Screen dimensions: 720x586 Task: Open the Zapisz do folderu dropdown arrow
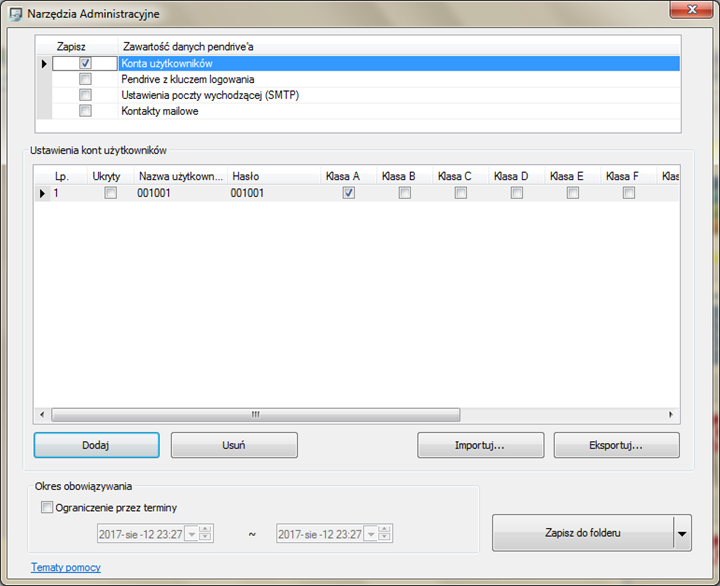(x=682, y=533)
